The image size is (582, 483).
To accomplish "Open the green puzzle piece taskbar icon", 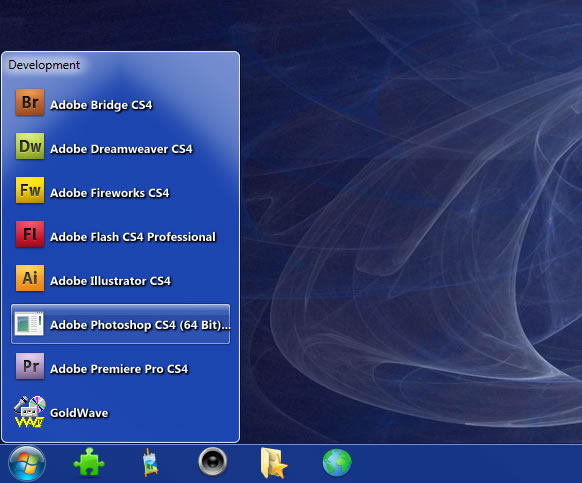I will click(x=89, y=462).
